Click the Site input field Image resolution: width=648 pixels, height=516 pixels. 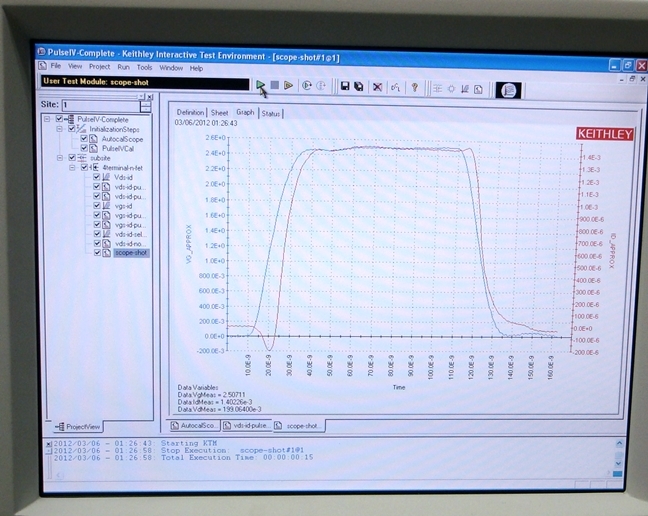click(x=102, y=106)
